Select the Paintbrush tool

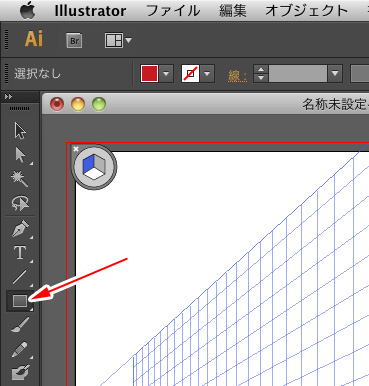coord(20,325)
